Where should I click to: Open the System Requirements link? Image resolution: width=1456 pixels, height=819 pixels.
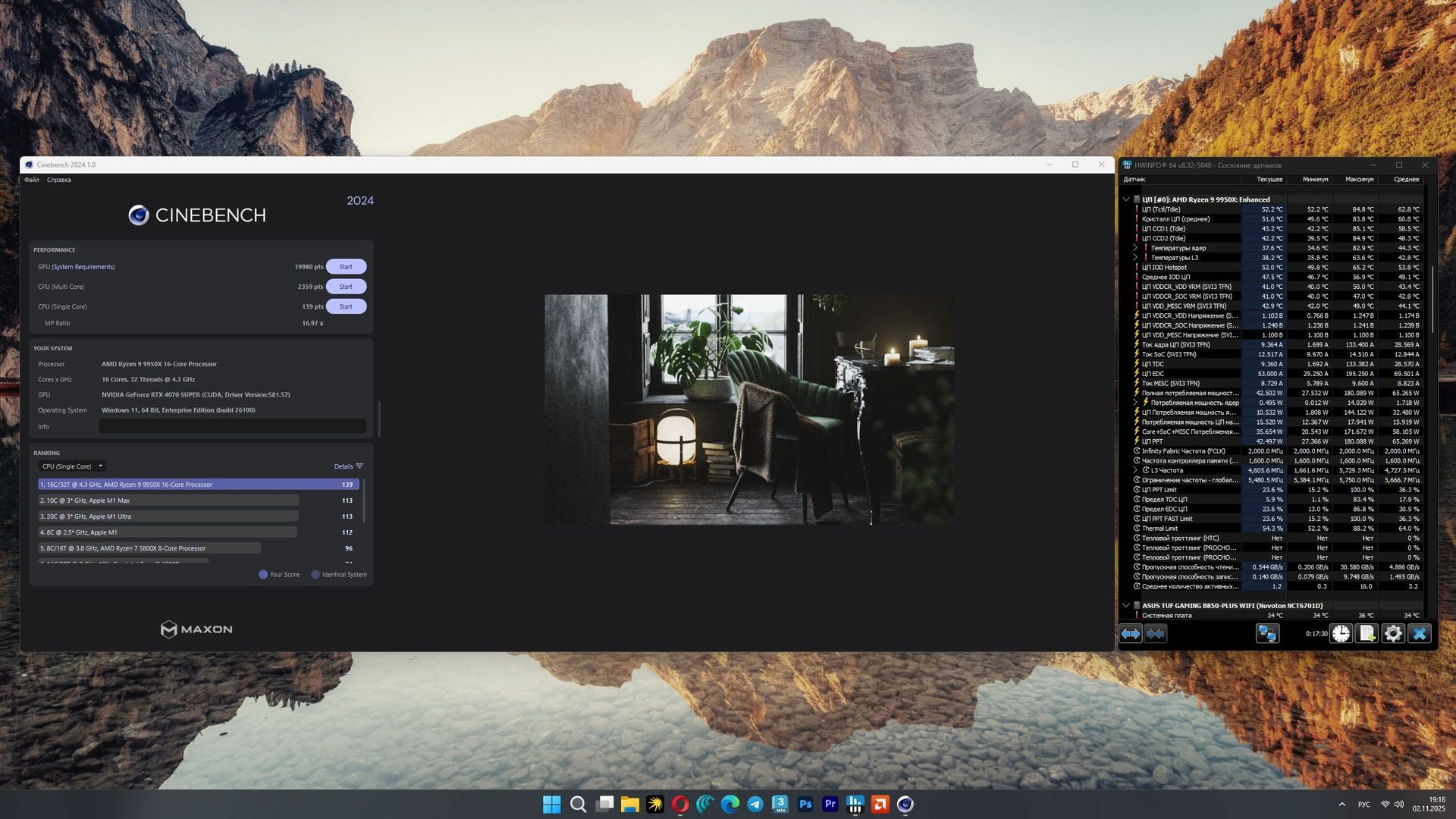coord(83,267)
